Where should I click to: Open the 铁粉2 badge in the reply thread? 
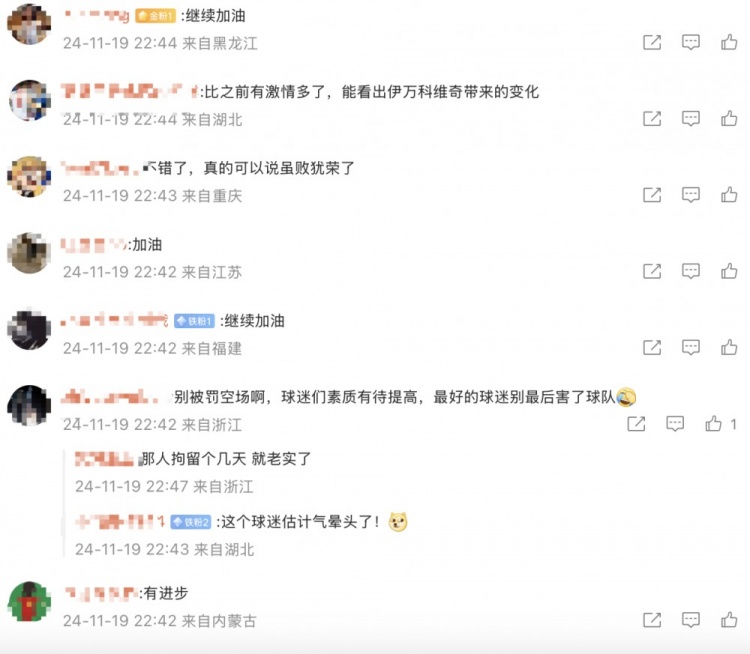(191, 522)
